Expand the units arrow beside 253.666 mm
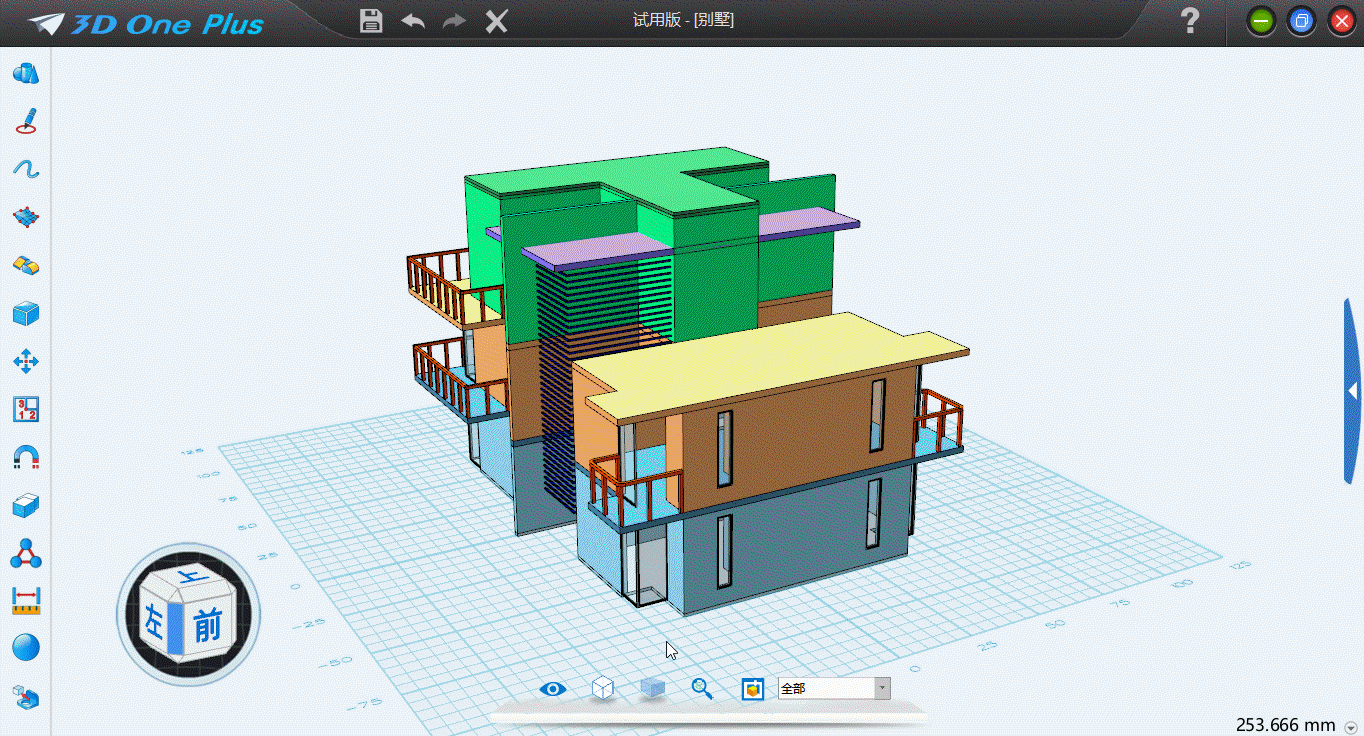 click(1351, 727)
